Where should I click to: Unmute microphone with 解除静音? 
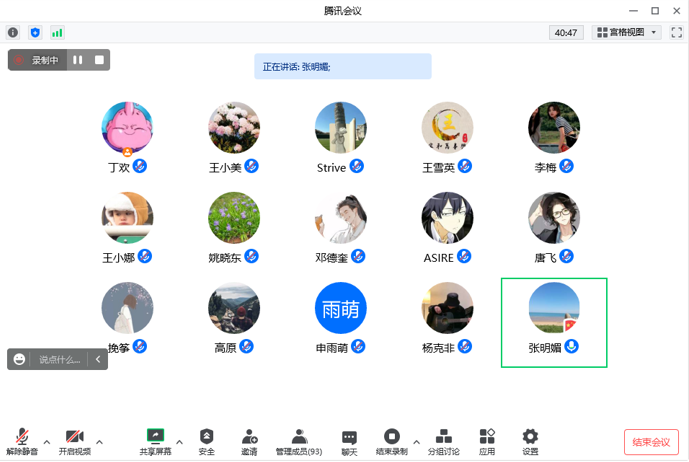pos(22,441)
